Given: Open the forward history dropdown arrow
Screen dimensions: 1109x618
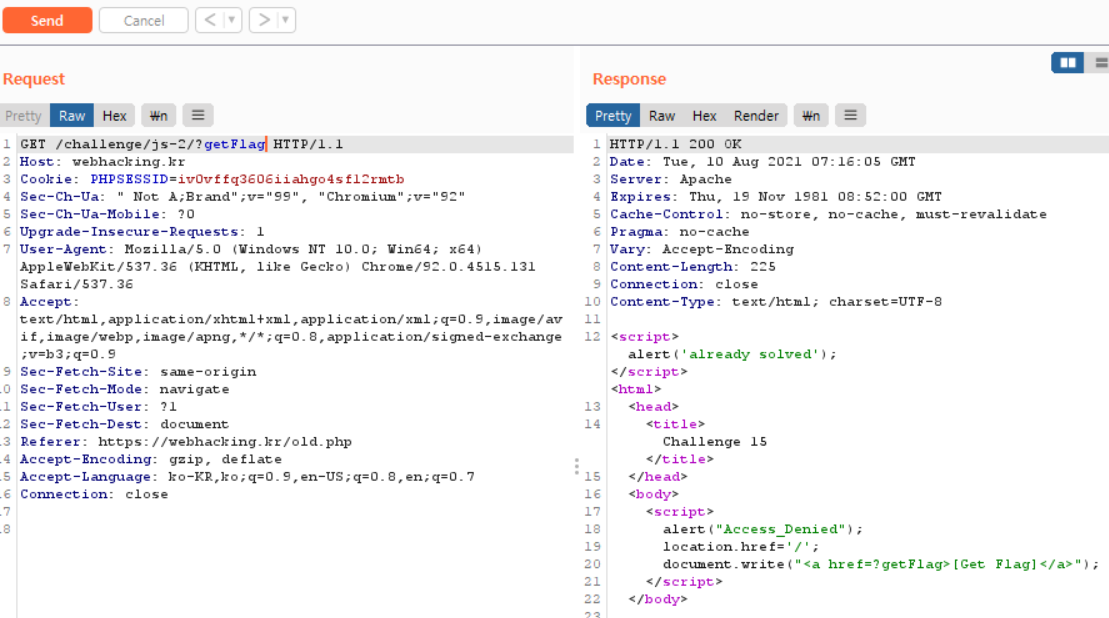Looking at the screenshot, I should (286, 20).
